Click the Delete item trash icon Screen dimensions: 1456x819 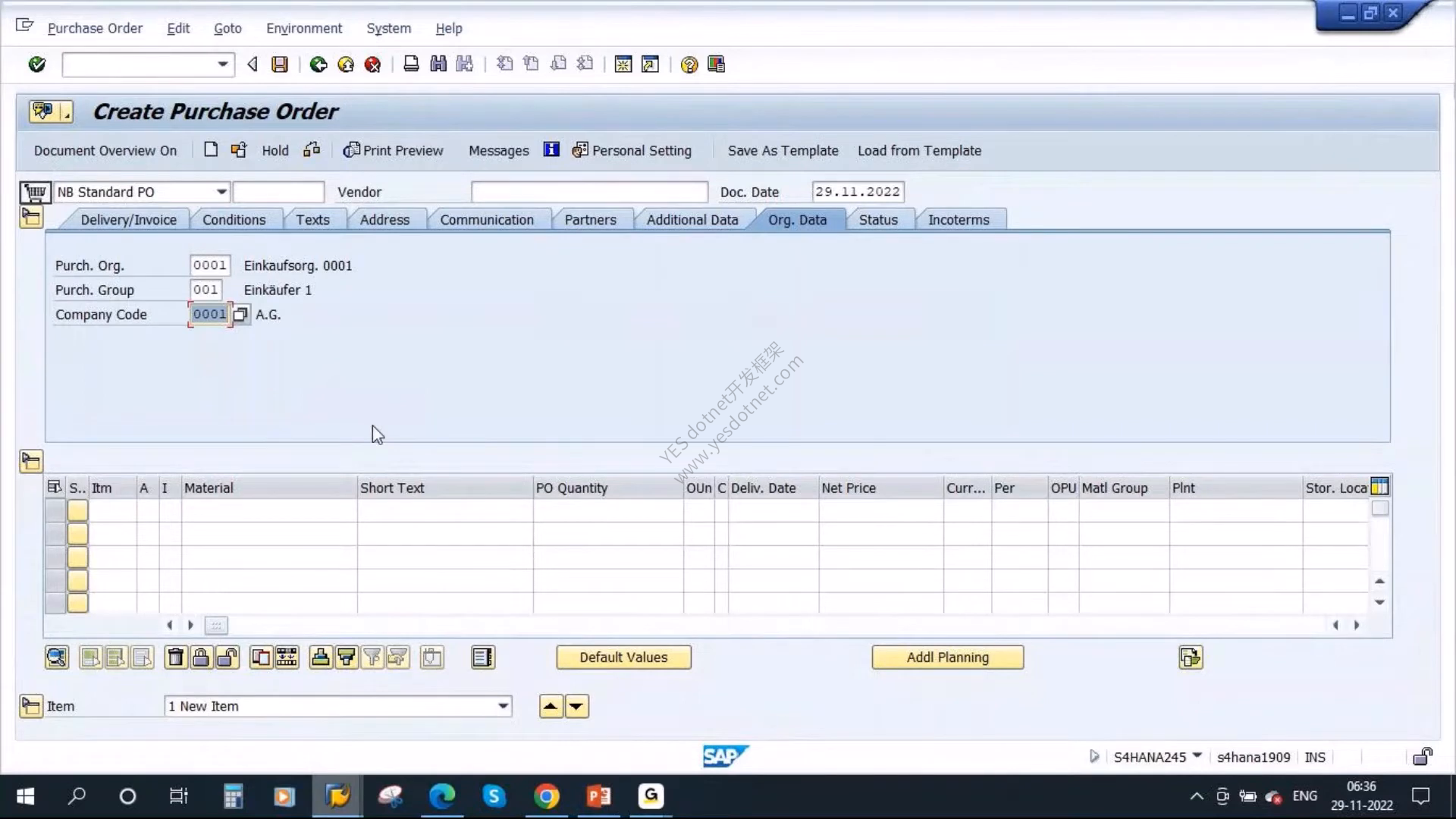(175, 657)
